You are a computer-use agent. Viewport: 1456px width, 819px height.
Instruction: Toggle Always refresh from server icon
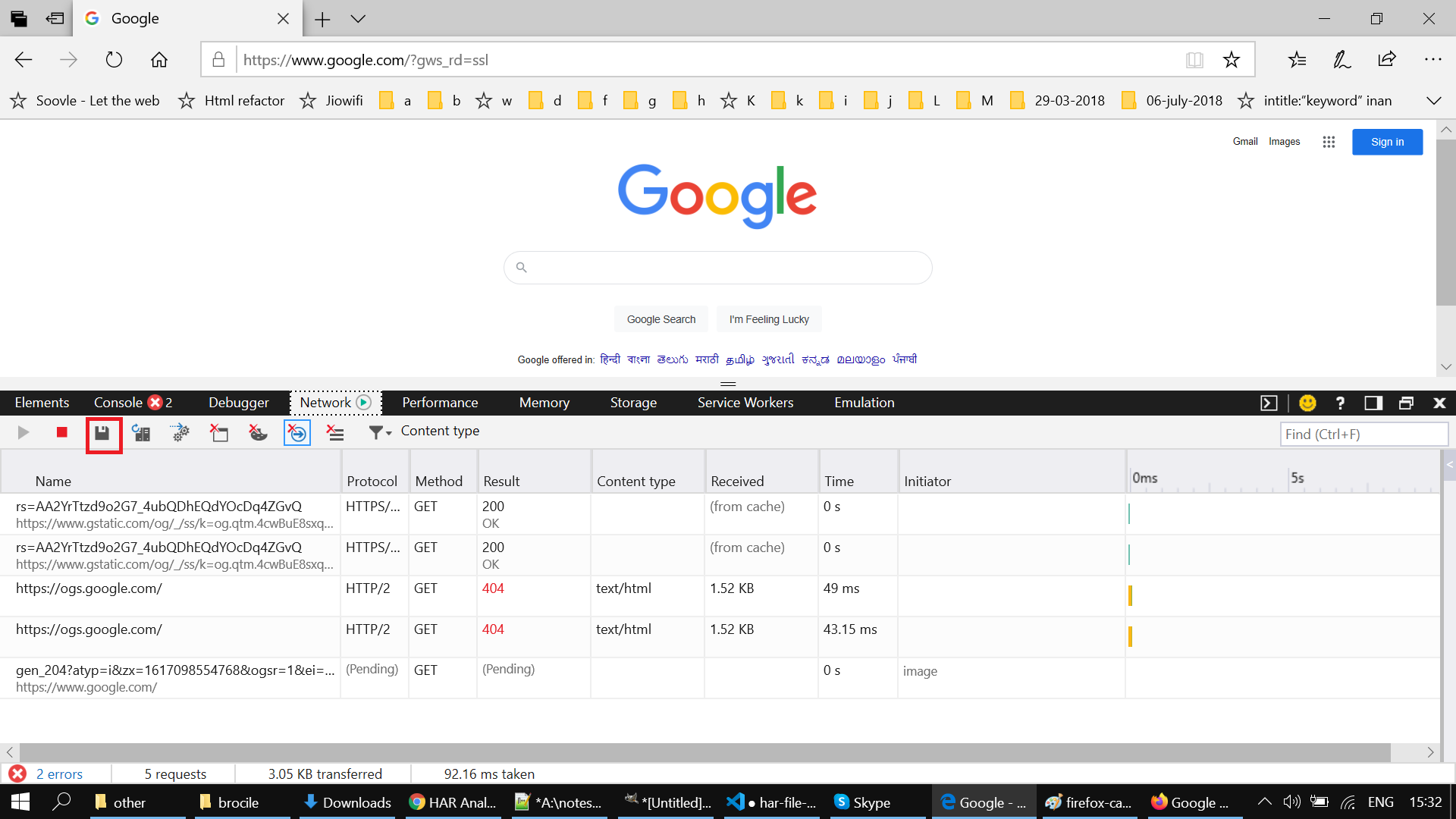pos(141,433)
